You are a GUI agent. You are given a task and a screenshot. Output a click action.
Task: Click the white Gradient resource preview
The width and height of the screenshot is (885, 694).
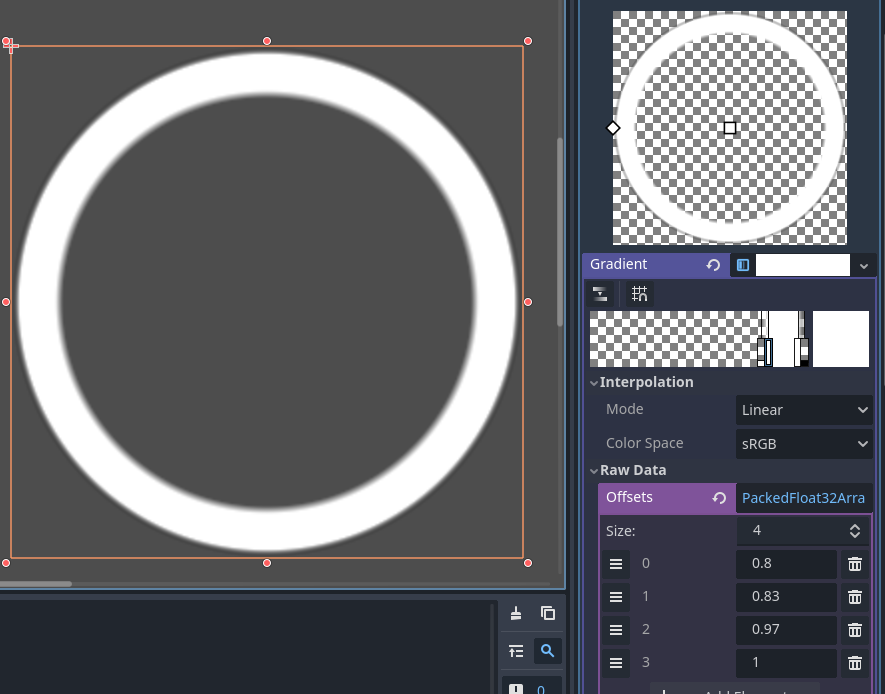[803, 265]
